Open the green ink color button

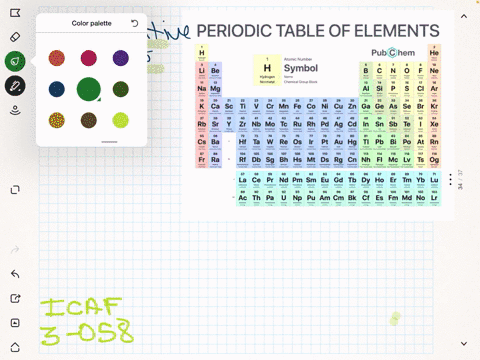point(15,61)
